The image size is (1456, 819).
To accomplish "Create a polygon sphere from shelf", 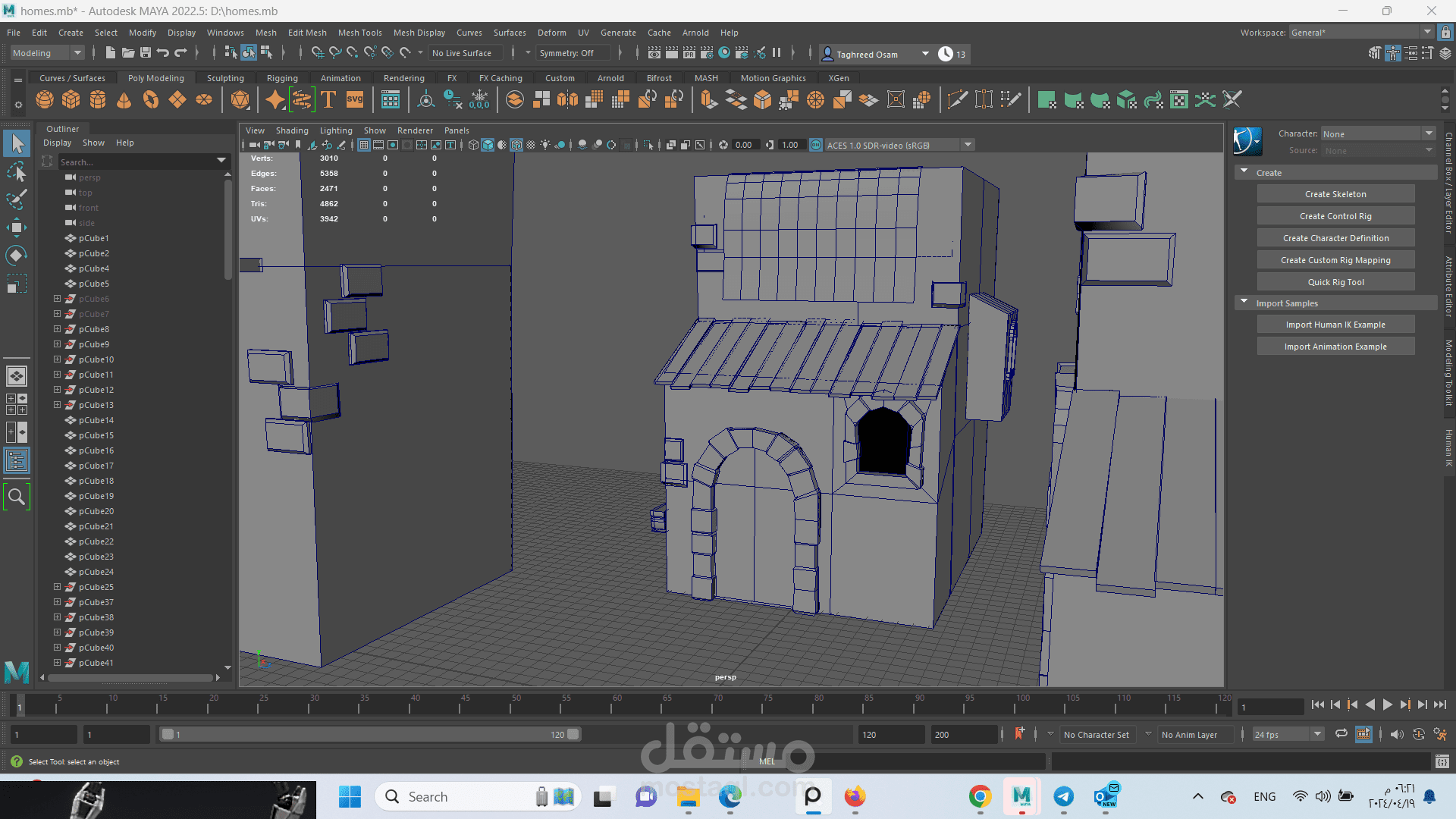I will pos(45,100).
